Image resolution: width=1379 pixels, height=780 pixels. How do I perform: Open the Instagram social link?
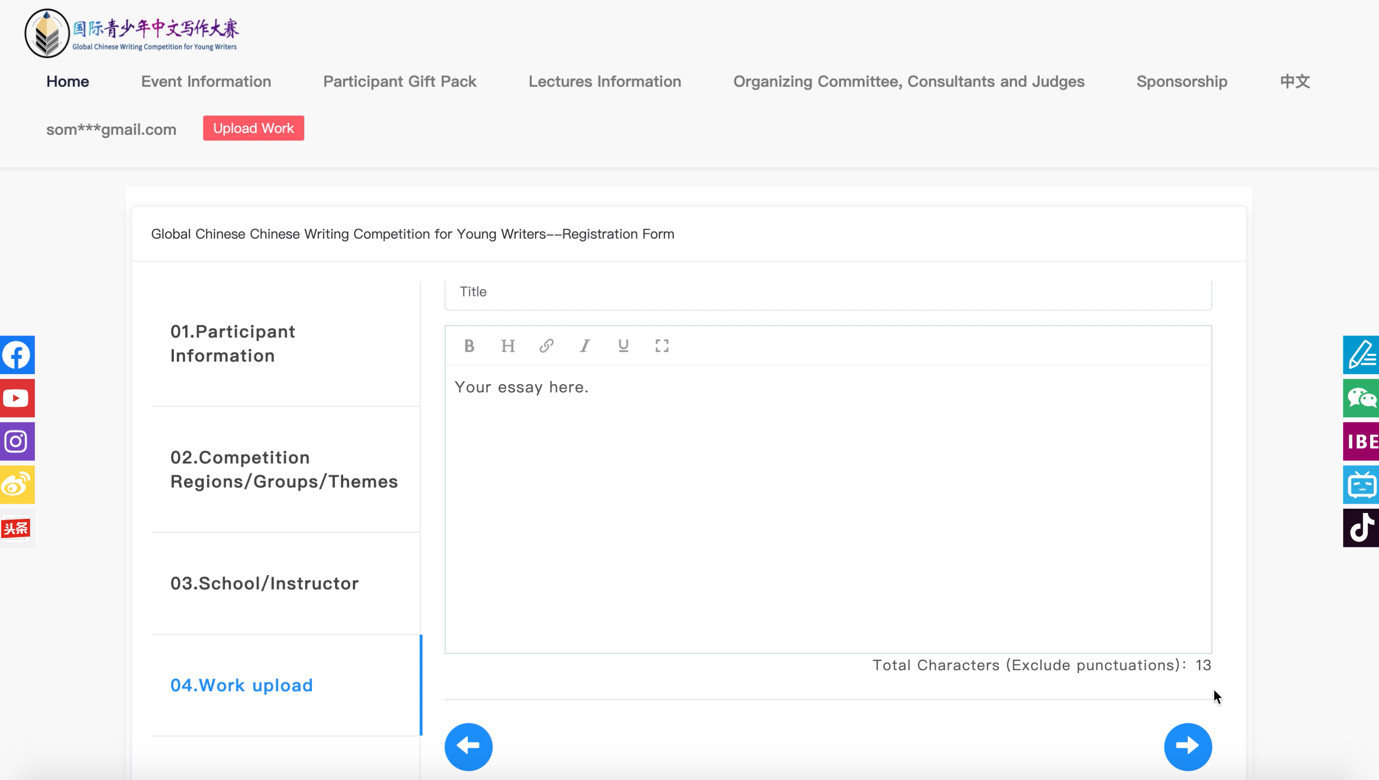coord(17,441)
